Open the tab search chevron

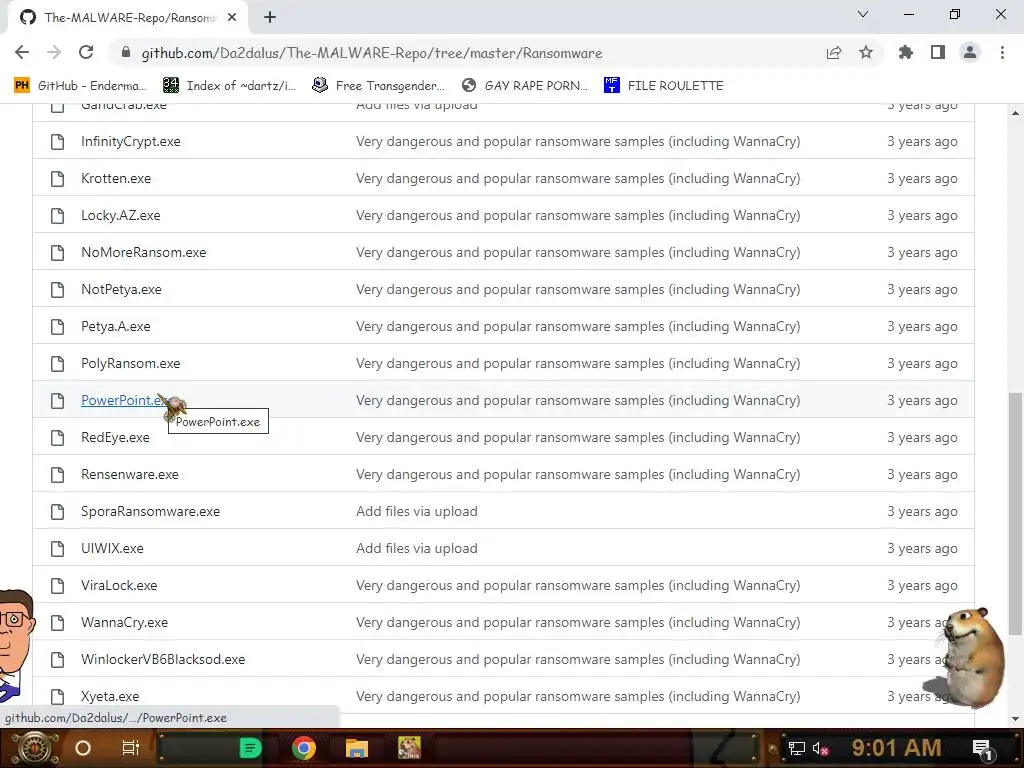(863, 14)
